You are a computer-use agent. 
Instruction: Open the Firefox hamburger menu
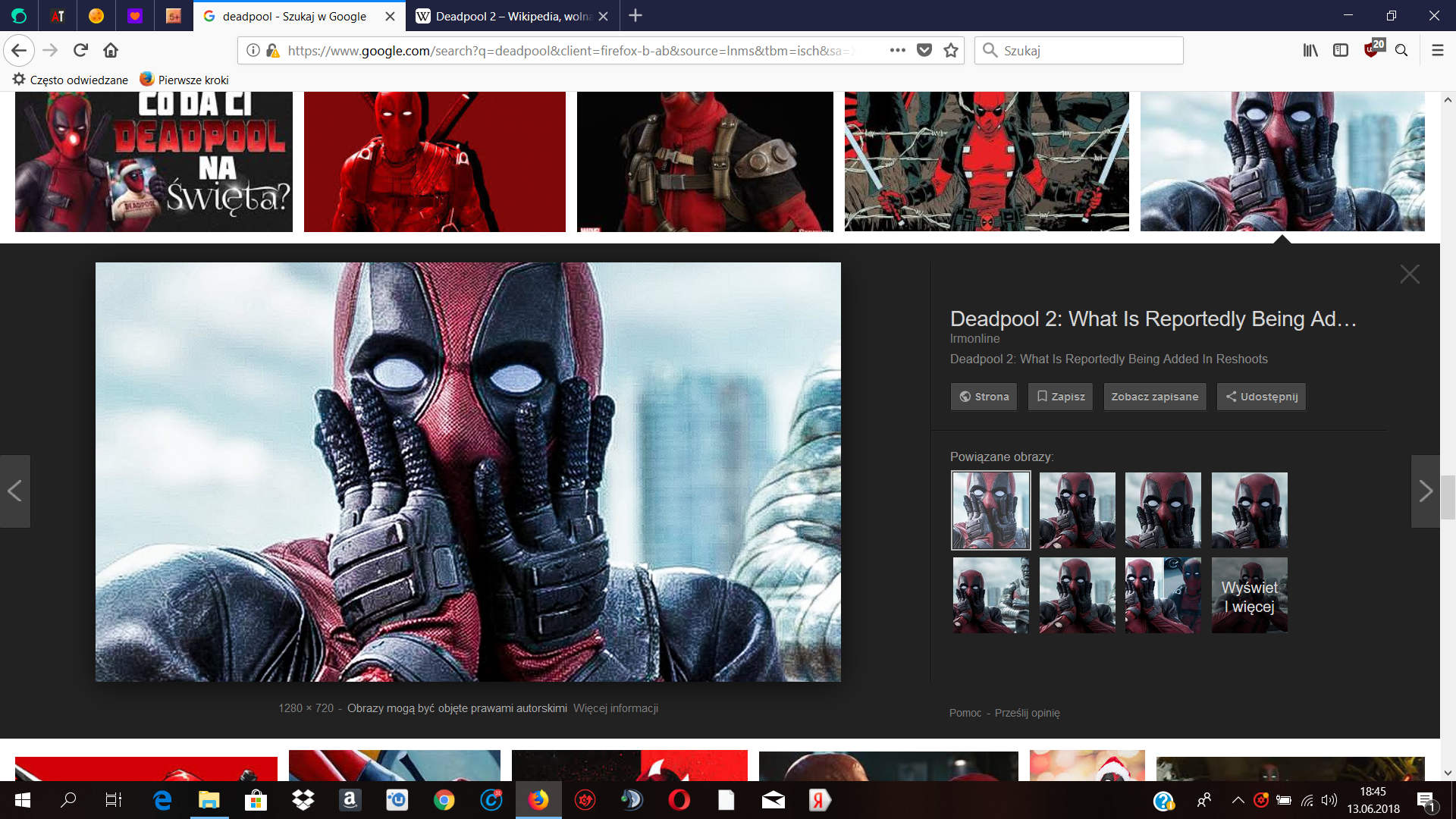pyautogui.click(x=1437, y=50)
